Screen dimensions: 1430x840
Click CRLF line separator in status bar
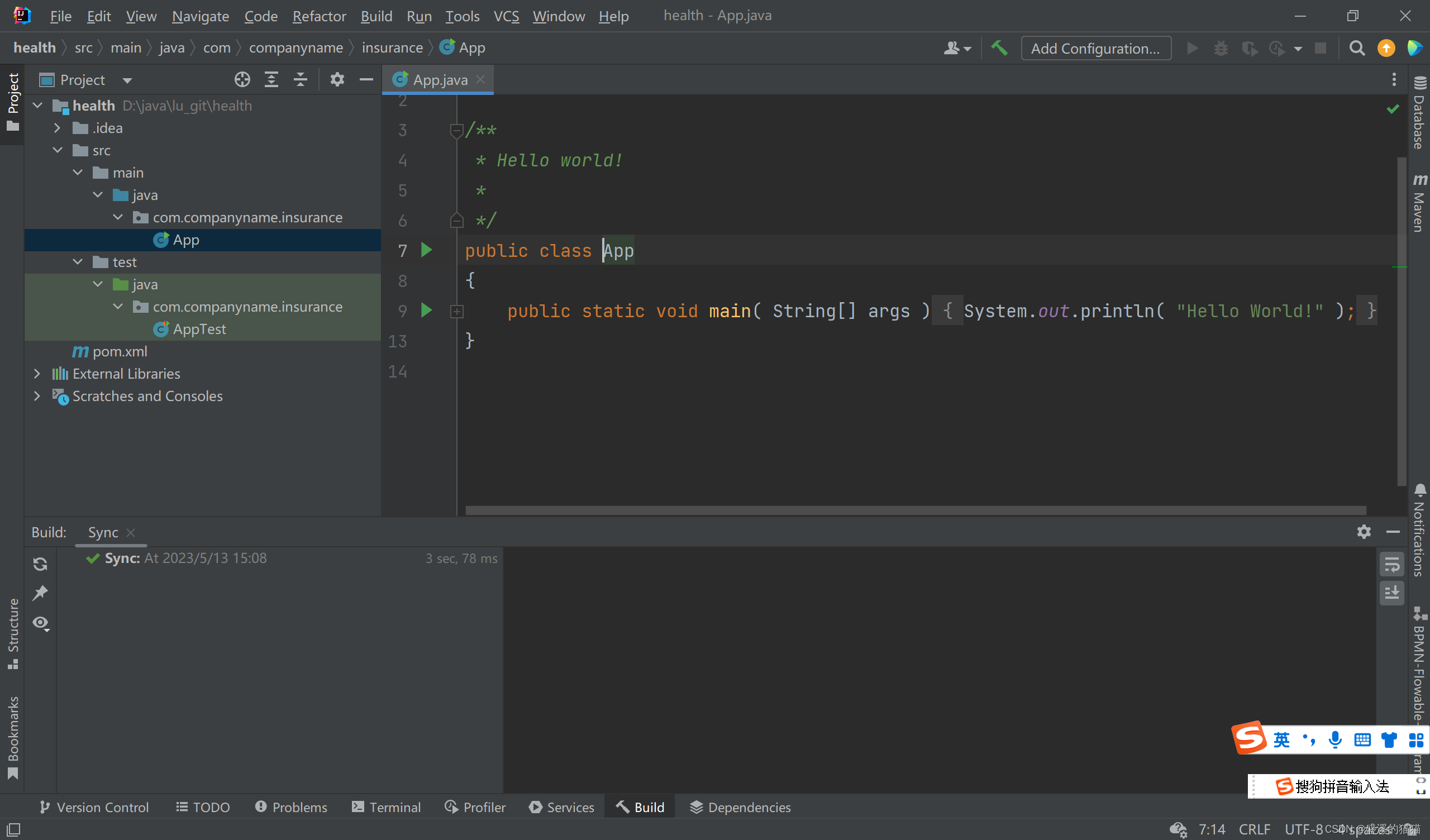point(1254,829)
